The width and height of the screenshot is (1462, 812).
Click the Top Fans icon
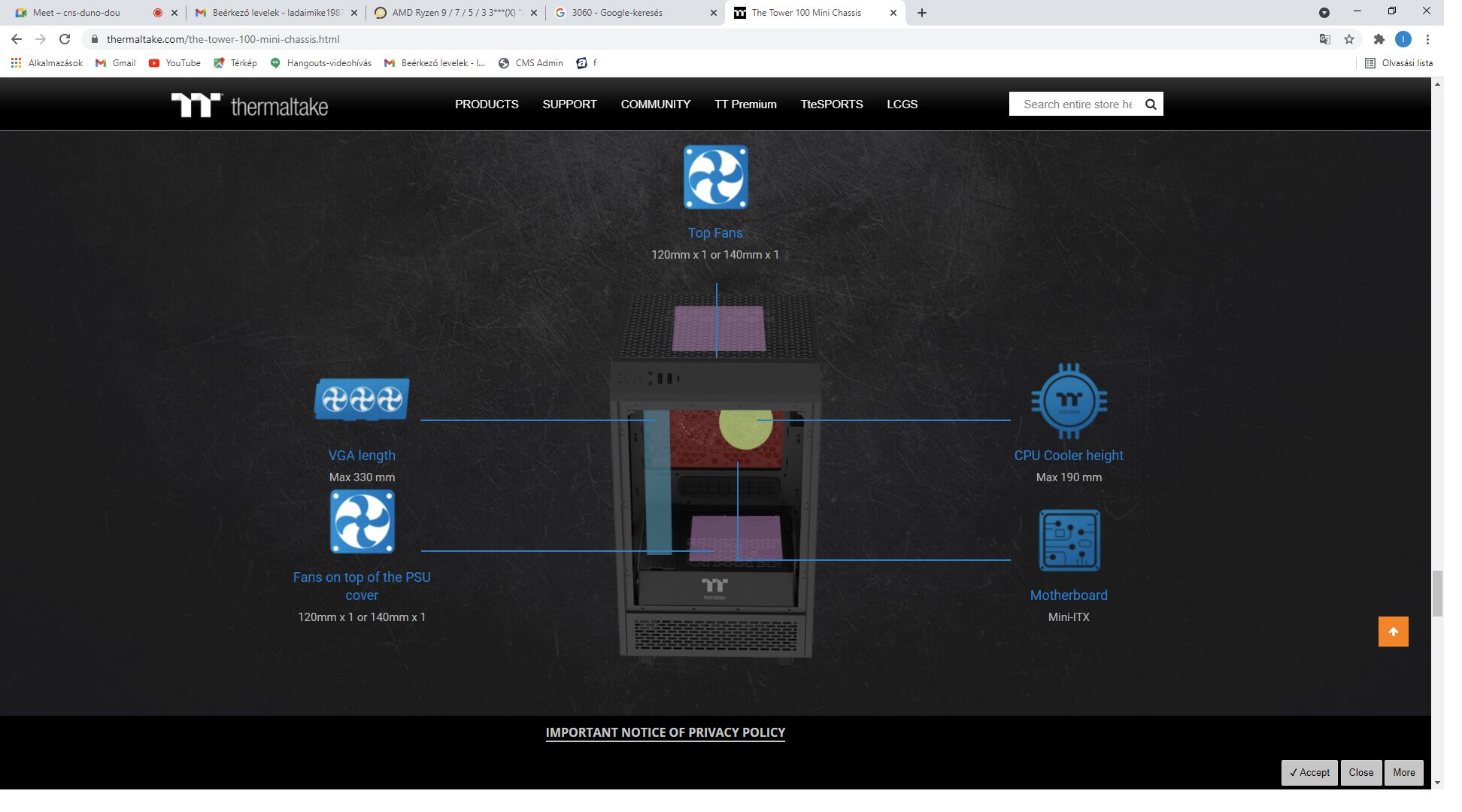pos(715,177)
